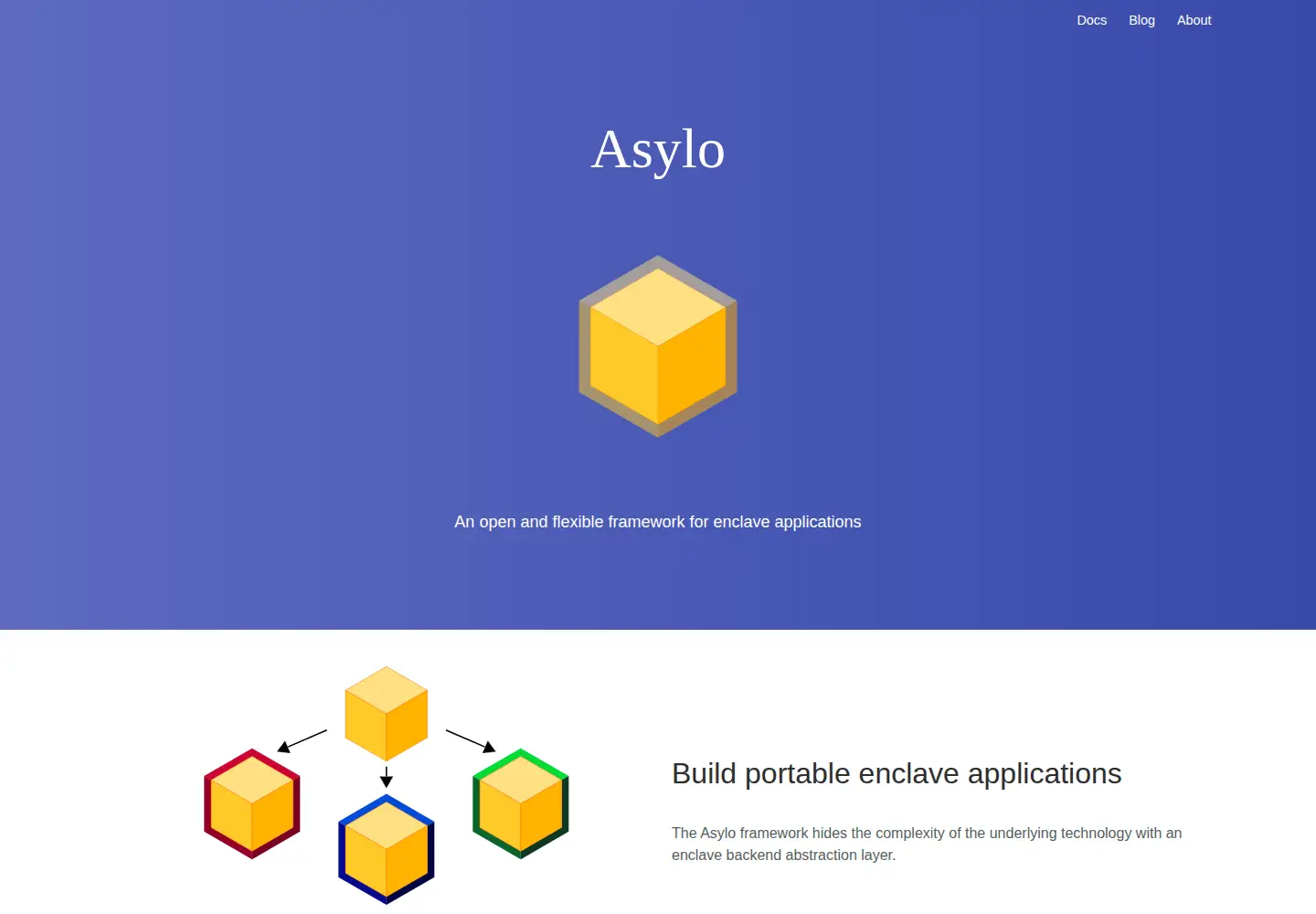
Task: Open the Docs navigation link
Action: 1091,20
